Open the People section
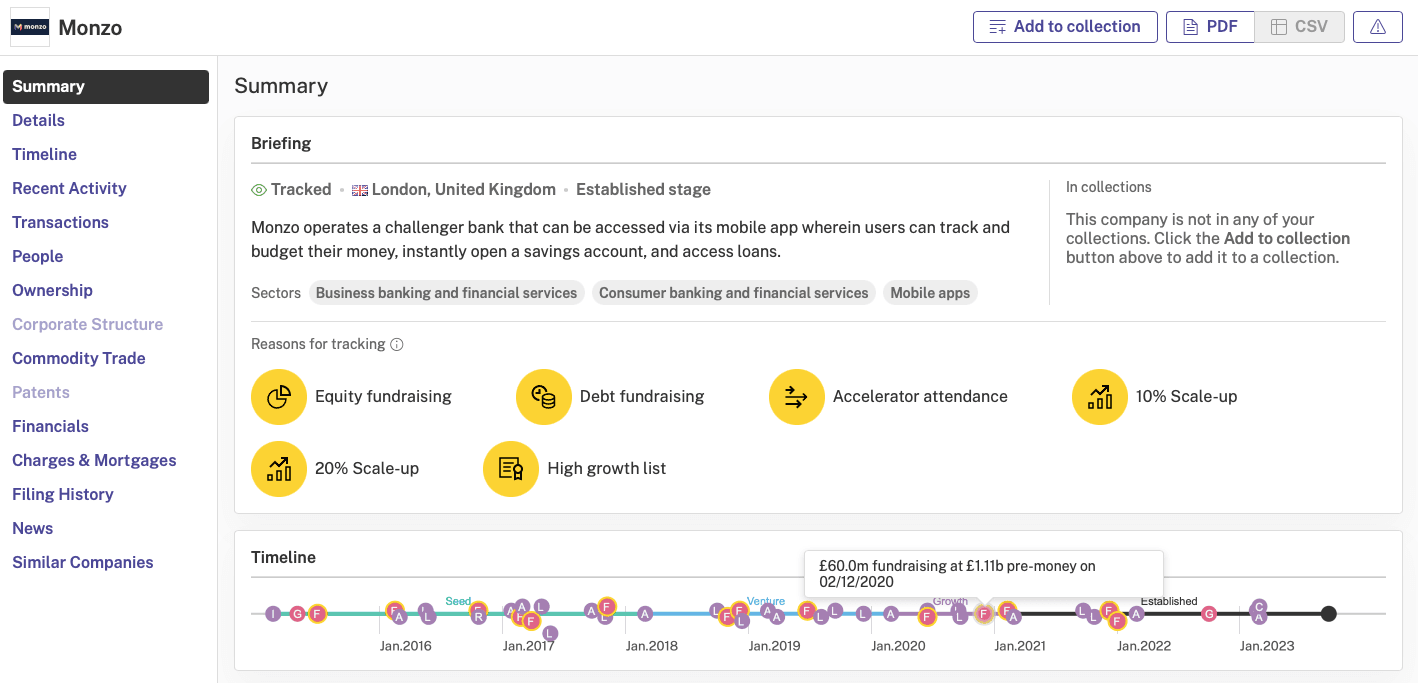1418x683 pixels. pos(37,256)
